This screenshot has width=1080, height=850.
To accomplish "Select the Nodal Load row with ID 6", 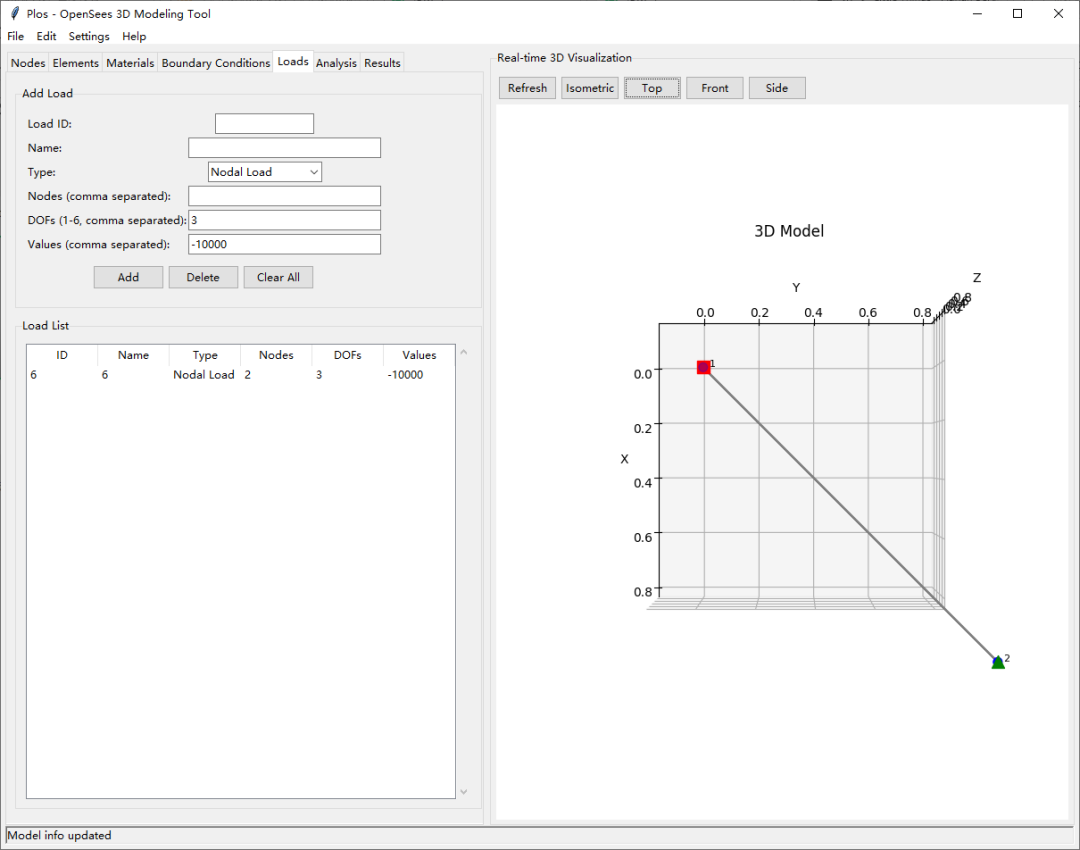I will pyautogui.click(x=241, y=375).
